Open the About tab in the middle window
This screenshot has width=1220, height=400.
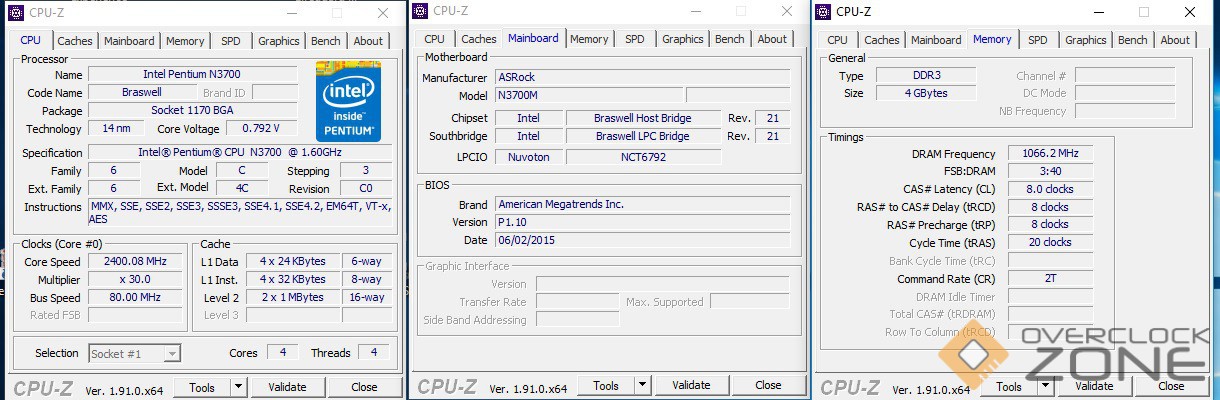click(772, 39)
